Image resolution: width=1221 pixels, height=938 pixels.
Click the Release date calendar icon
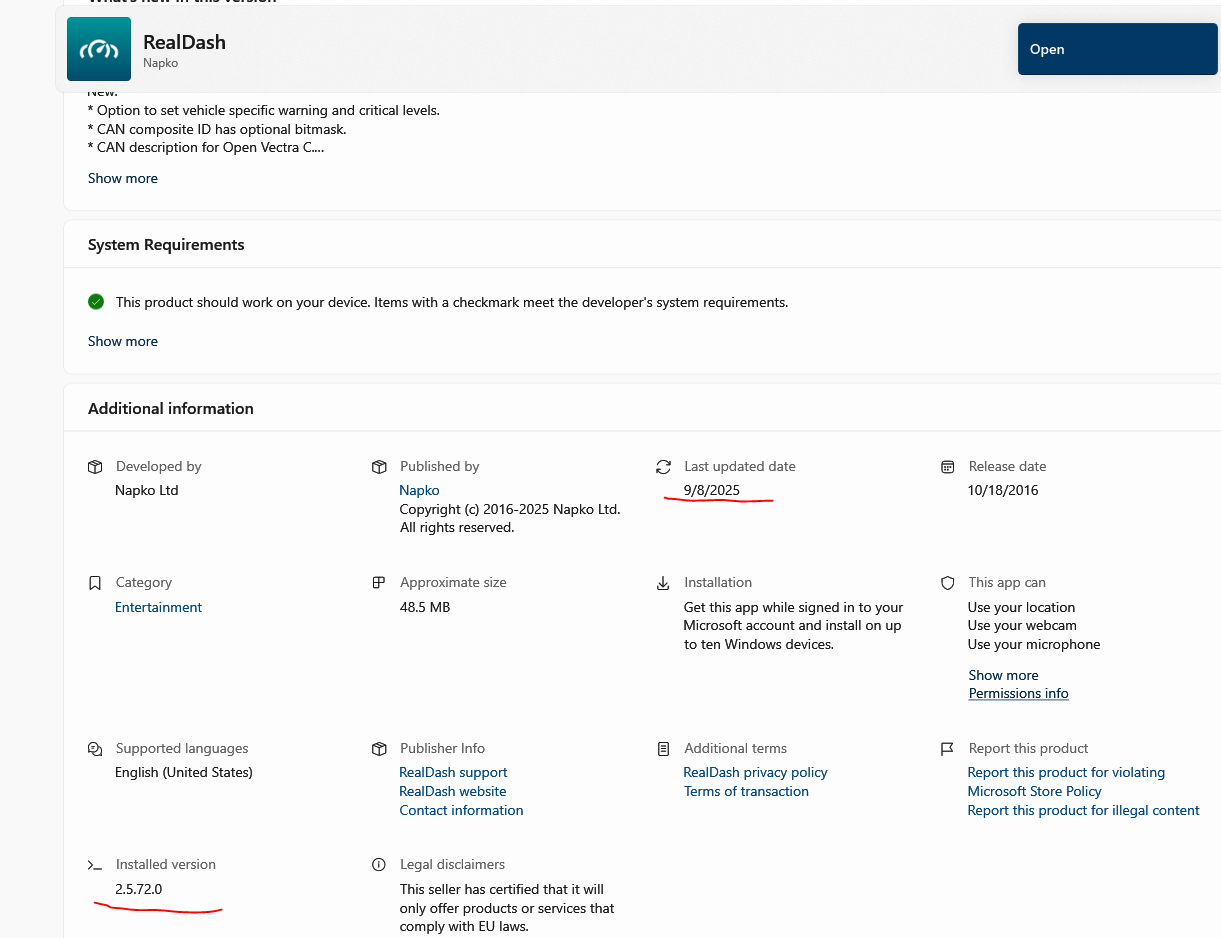(947, 467)
